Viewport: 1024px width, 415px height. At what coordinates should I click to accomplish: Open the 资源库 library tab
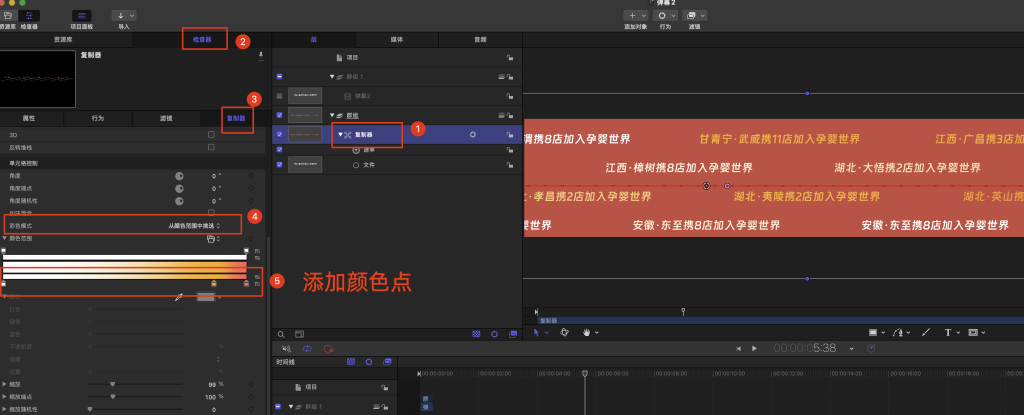click(x=63, y=40)
